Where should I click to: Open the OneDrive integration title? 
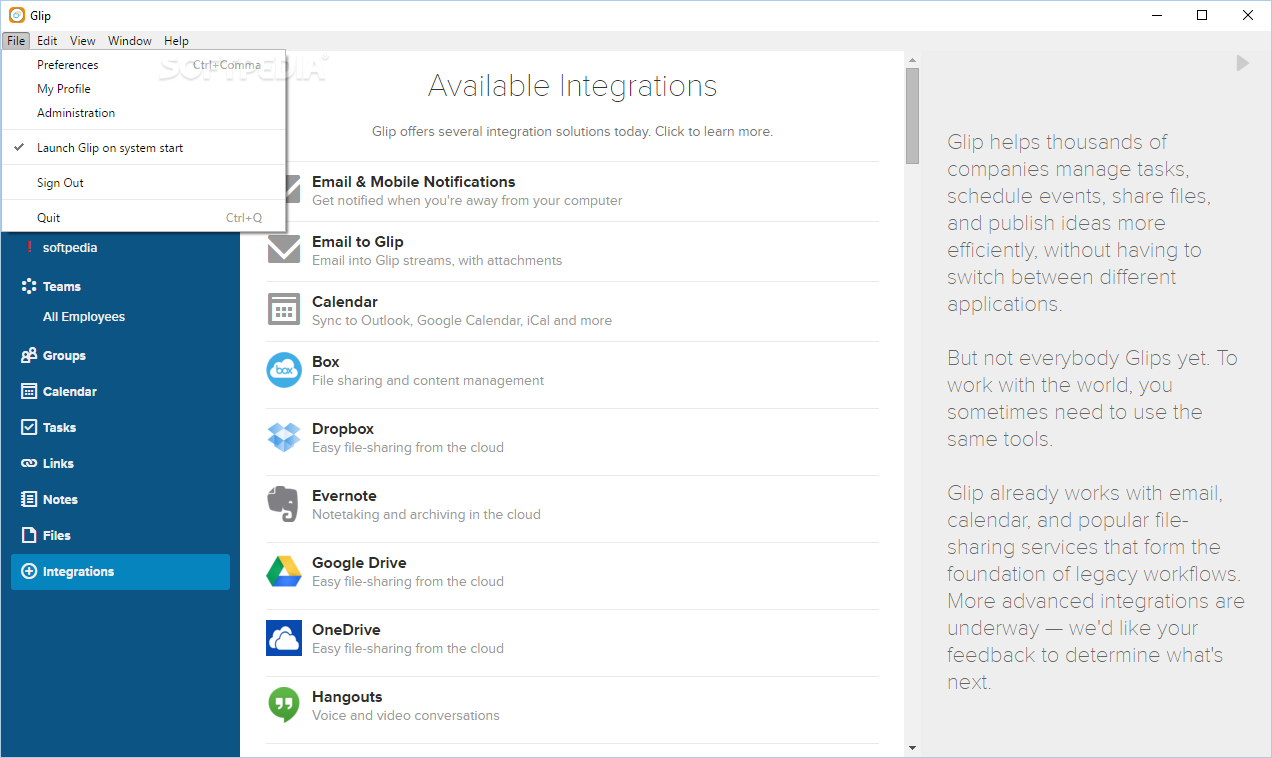346,629
